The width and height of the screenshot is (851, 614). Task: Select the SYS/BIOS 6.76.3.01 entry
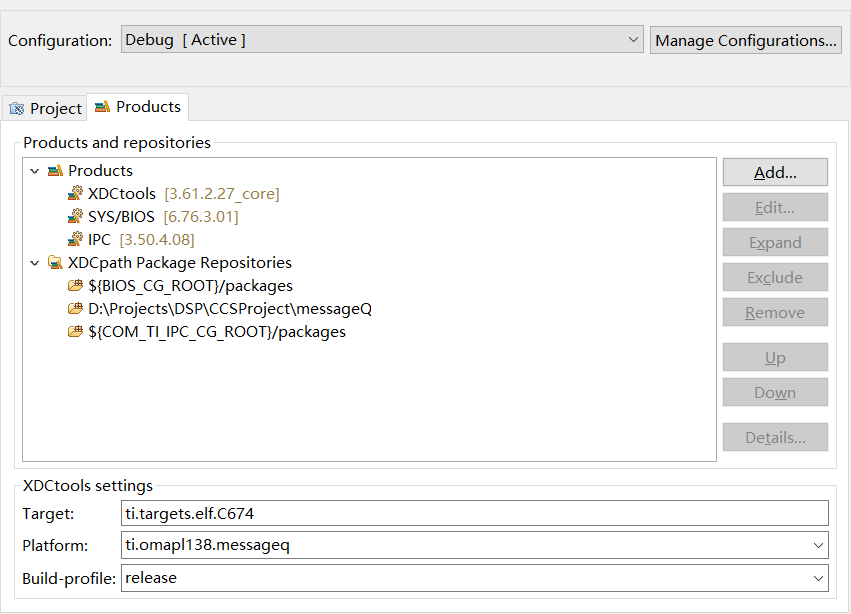(162, 217)
